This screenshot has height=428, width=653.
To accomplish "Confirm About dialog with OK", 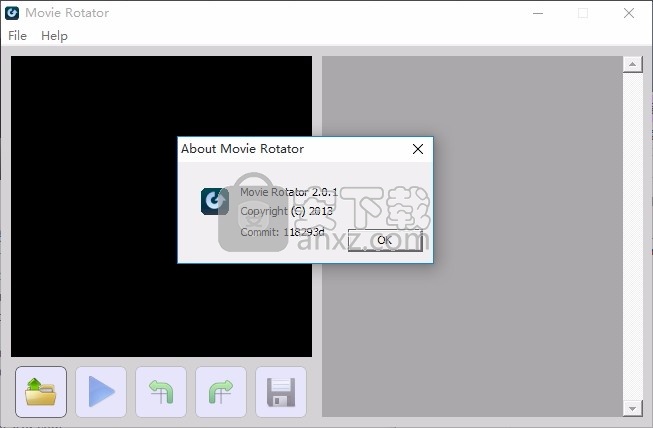I will coord(385,240).
